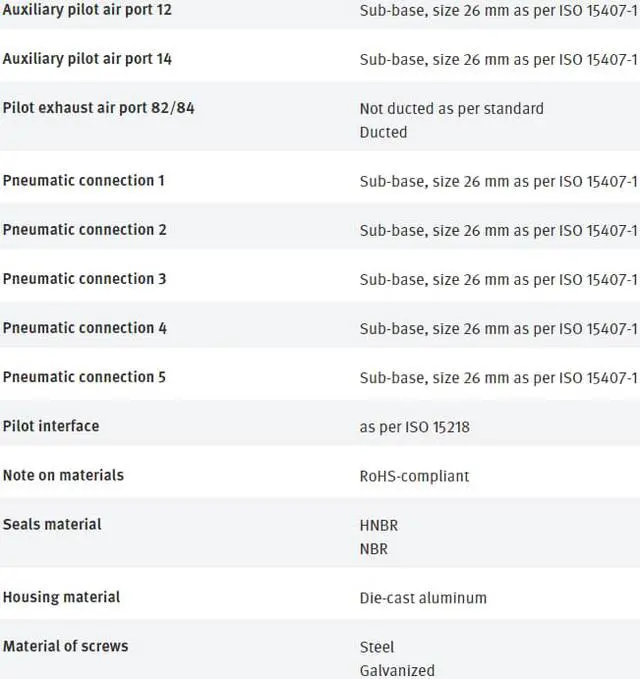
Task: Click the "Pilot interface" label
Action: pos(51,425)
